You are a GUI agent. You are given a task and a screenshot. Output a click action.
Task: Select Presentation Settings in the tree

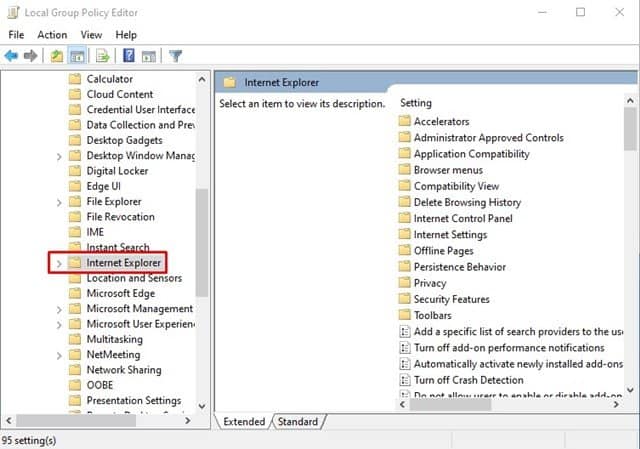133,400
